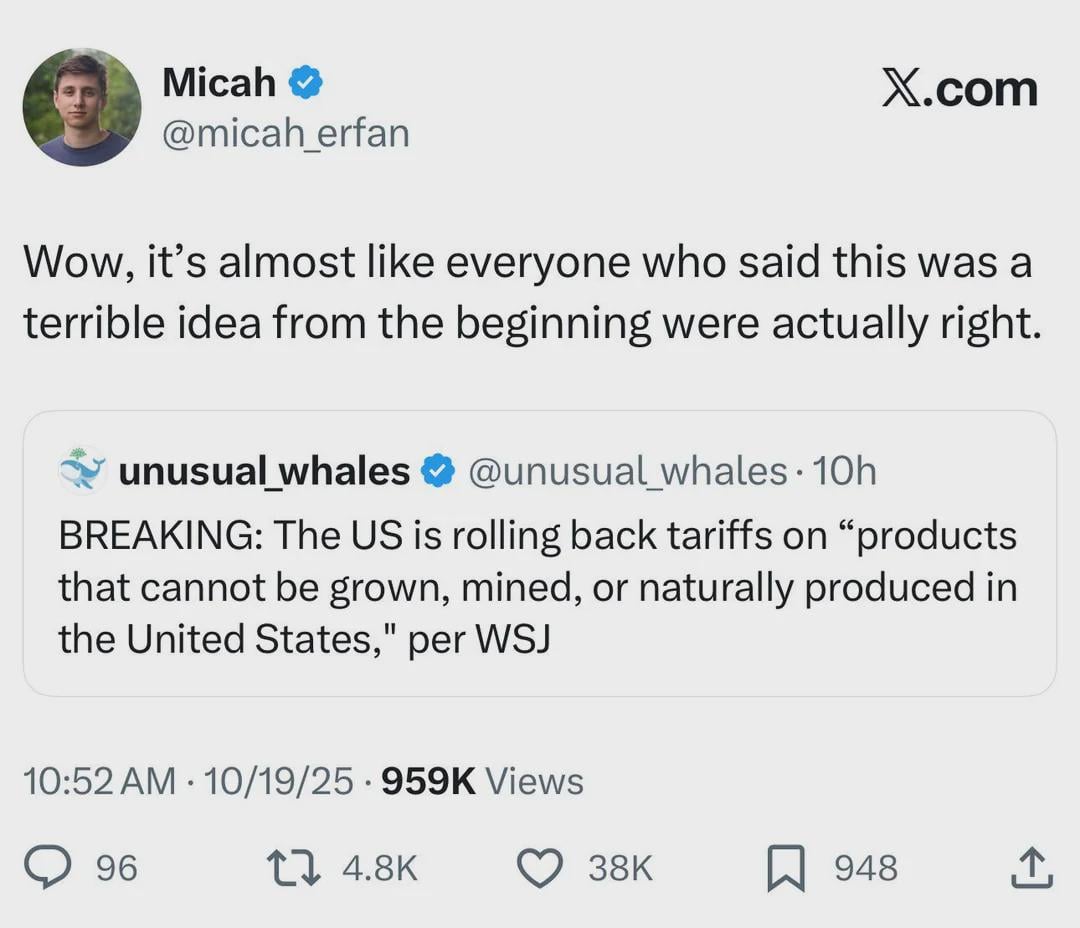Like the tweet with heart icon
The height and width of the screenshot is (928, 1080).
pyautogui.click(x=543, y=867)
